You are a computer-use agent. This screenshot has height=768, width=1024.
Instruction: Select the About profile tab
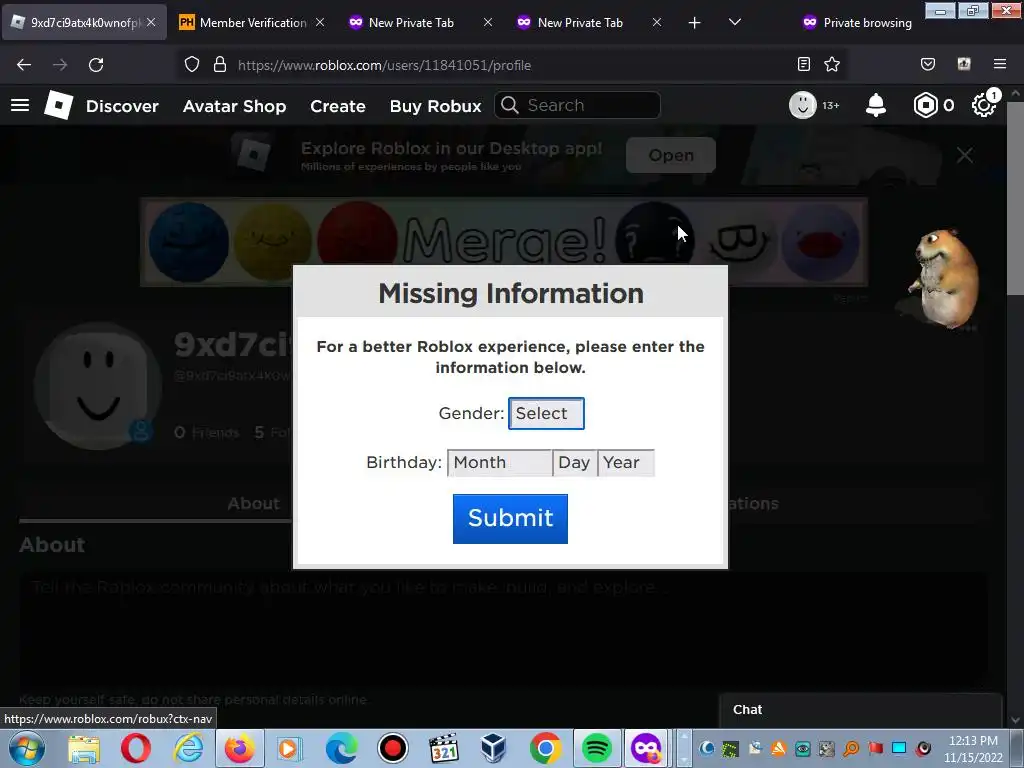(x=253, y=504)
